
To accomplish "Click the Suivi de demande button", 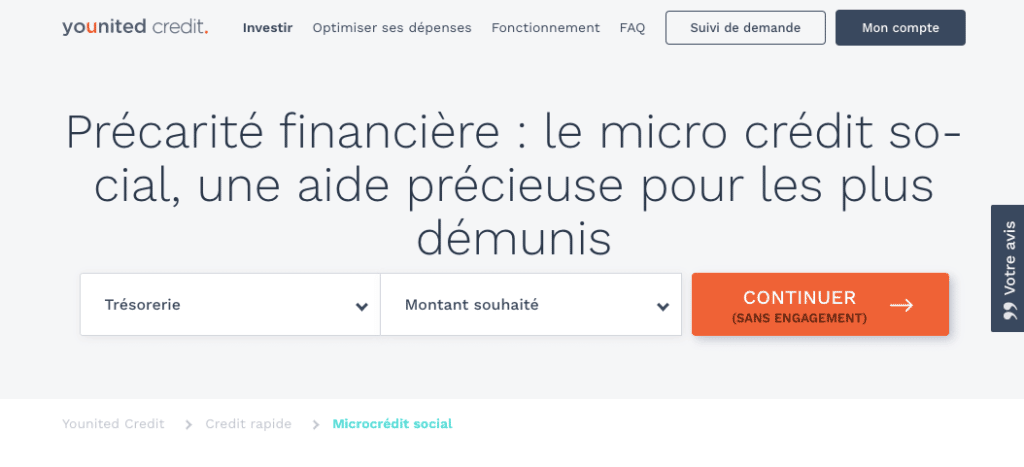I will pyautogui.click(x=745, y=28).
